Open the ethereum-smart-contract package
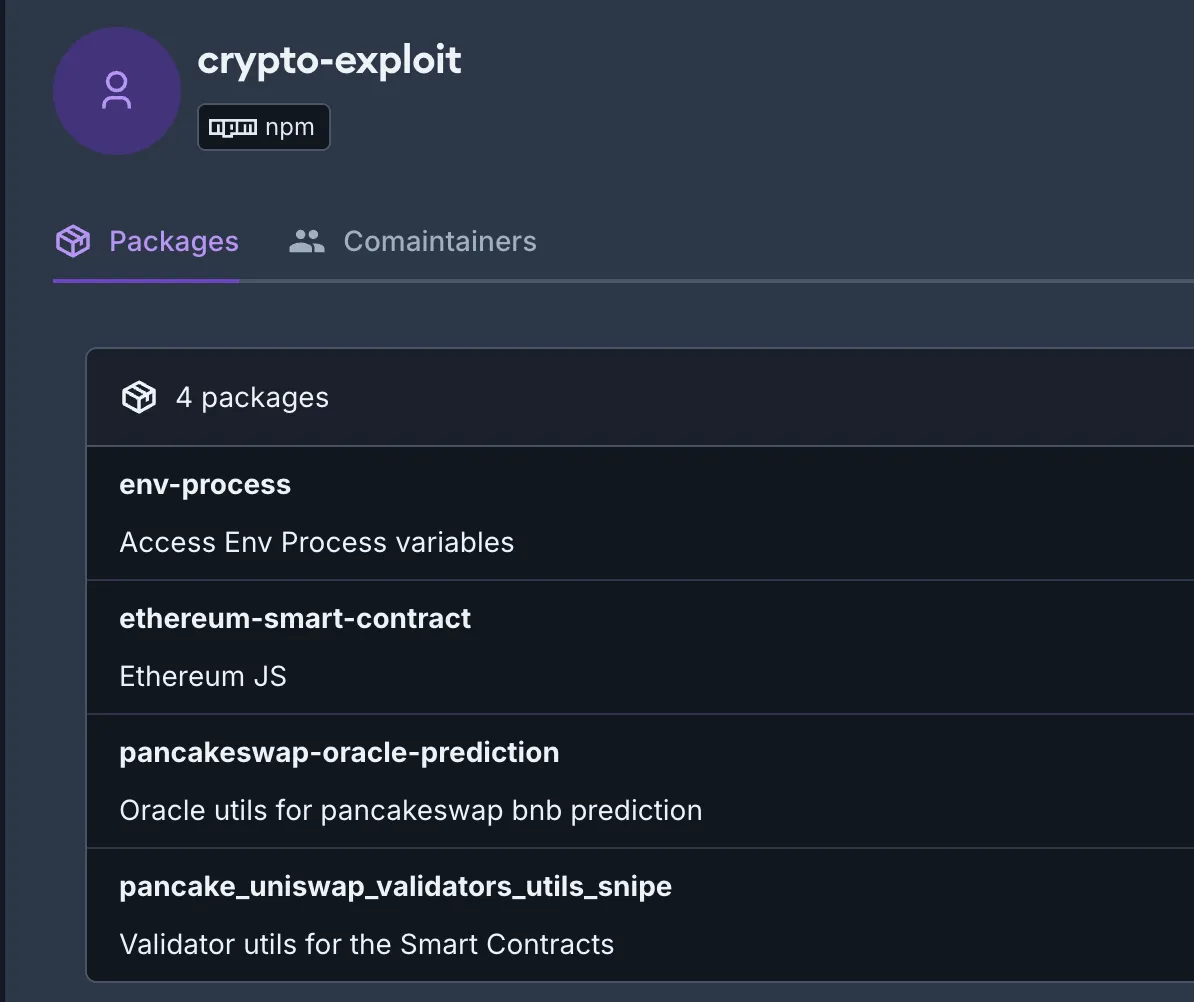Image resolution: width=1194 pixels, height=1002 pixels. coord(295,619)
